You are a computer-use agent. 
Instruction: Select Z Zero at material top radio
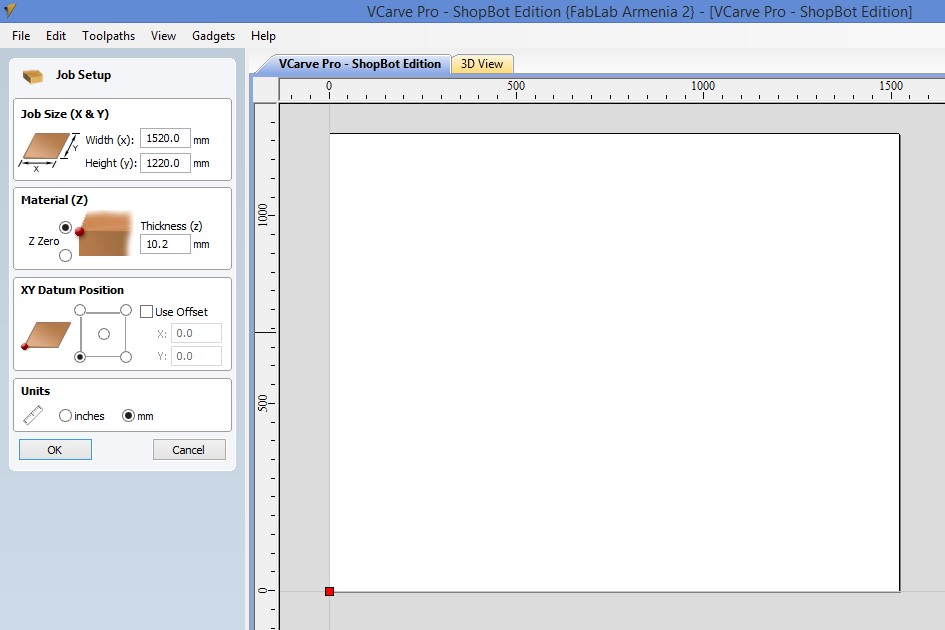[65, 228]
